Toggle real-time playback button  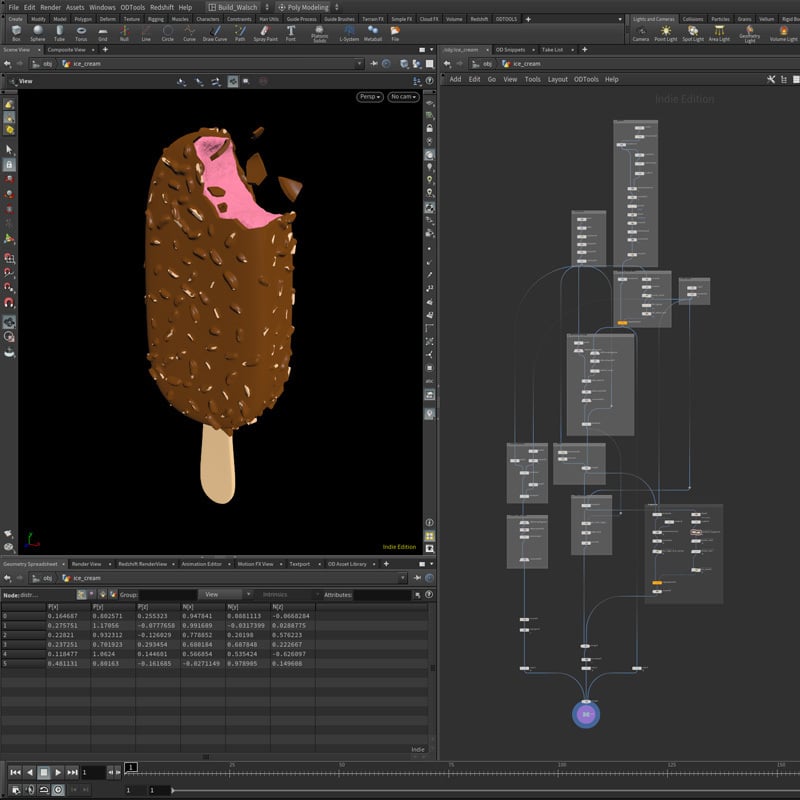pyautogui.click(x=58, y=790)
